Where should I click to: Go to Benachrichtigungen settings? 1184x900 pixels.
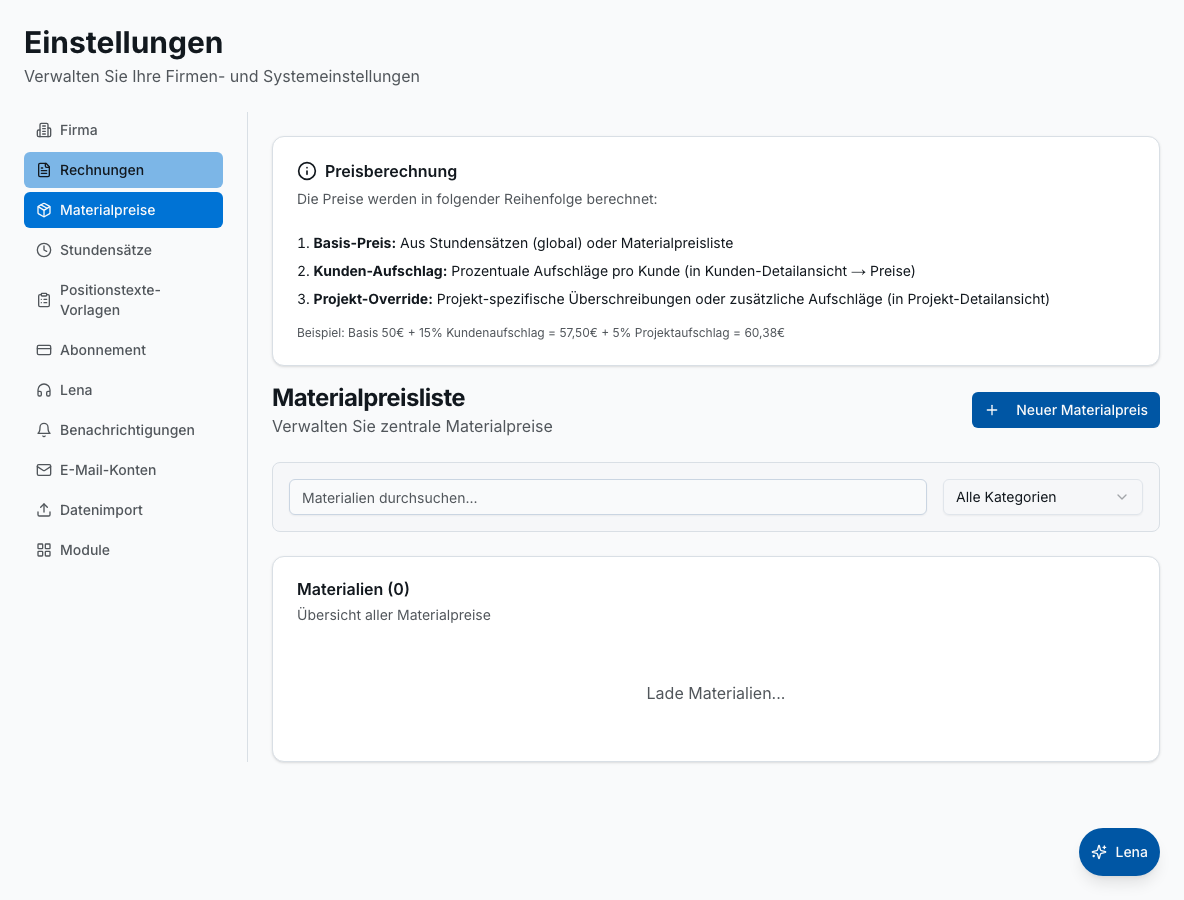[123, 430]
